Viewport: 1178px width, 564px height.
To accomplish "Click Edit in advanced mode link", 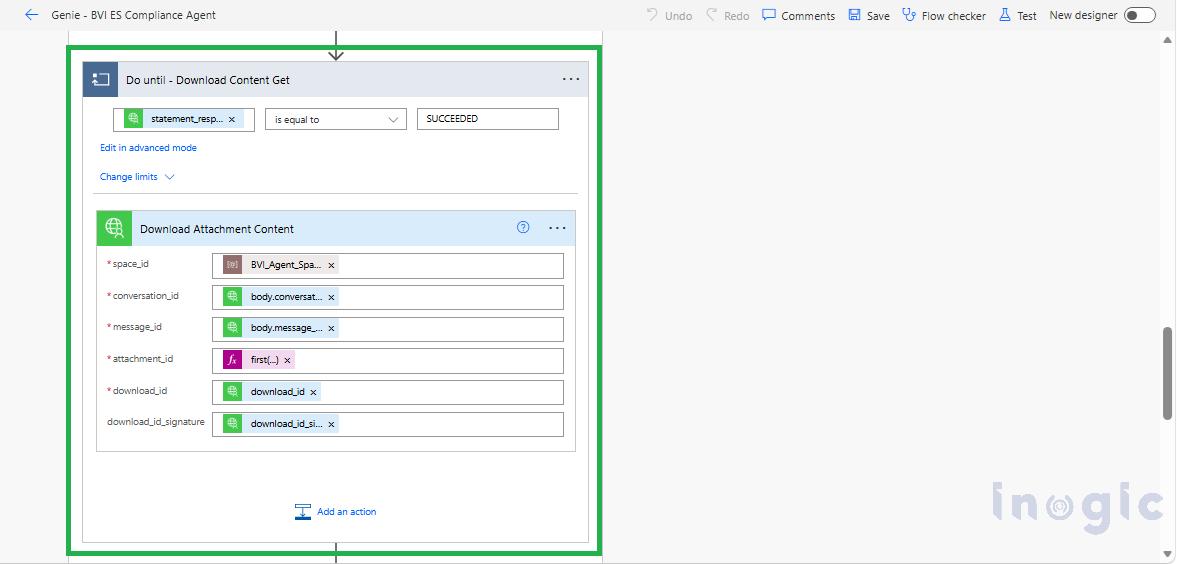I will (x=148, y=148).
